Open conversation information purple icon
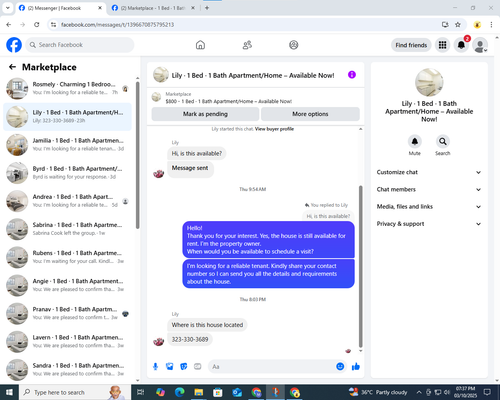 click(352, 75)
